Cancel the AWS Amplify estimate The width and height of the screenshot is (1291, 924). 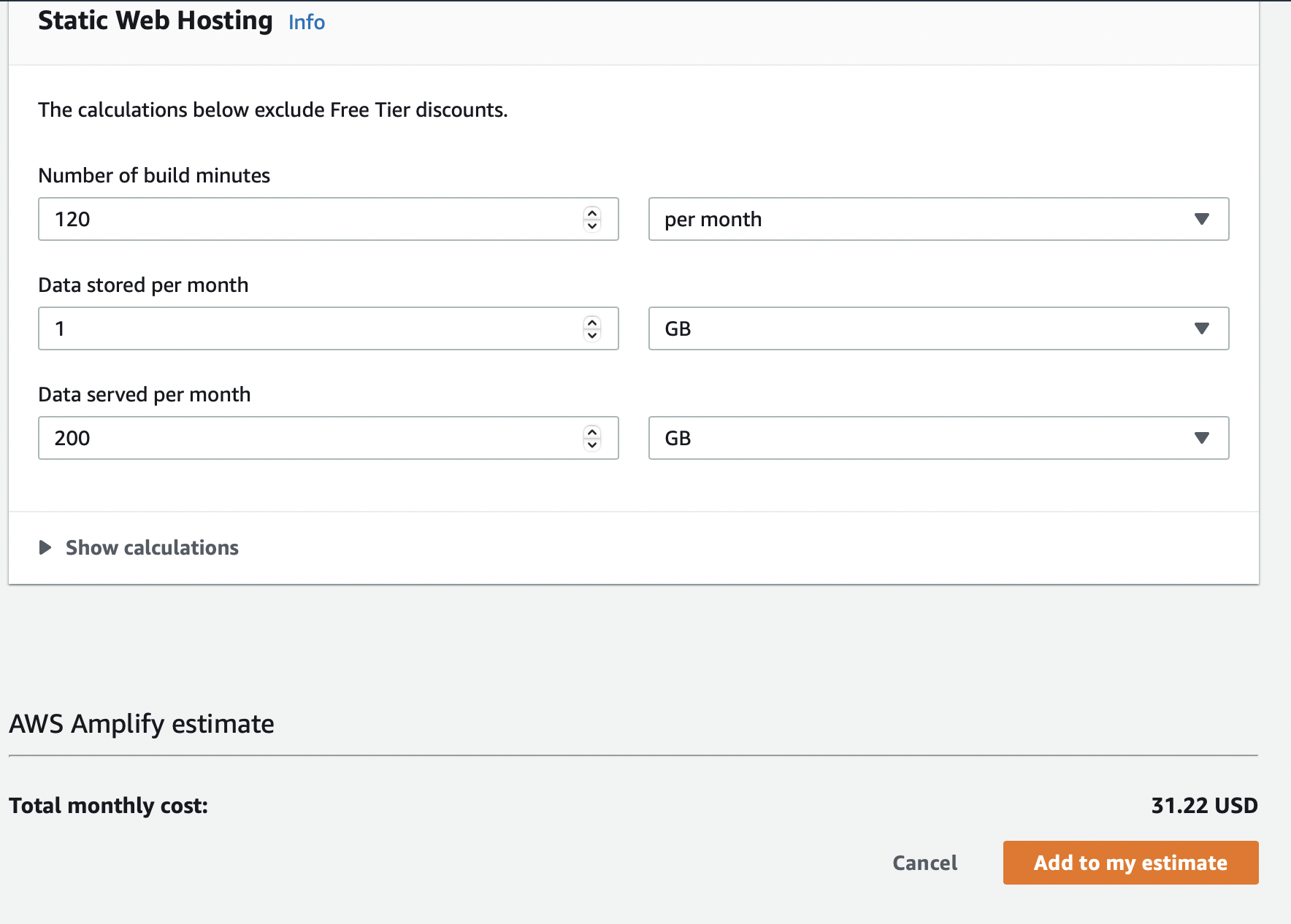(924, 863)
